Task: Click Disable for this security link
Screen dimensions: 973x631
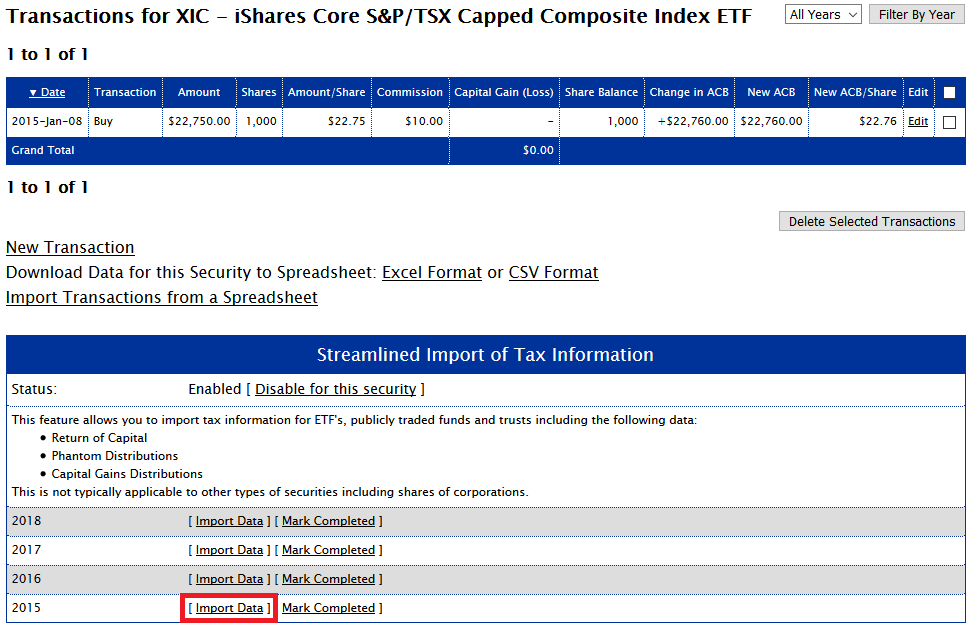Action: tap(336, 389)
